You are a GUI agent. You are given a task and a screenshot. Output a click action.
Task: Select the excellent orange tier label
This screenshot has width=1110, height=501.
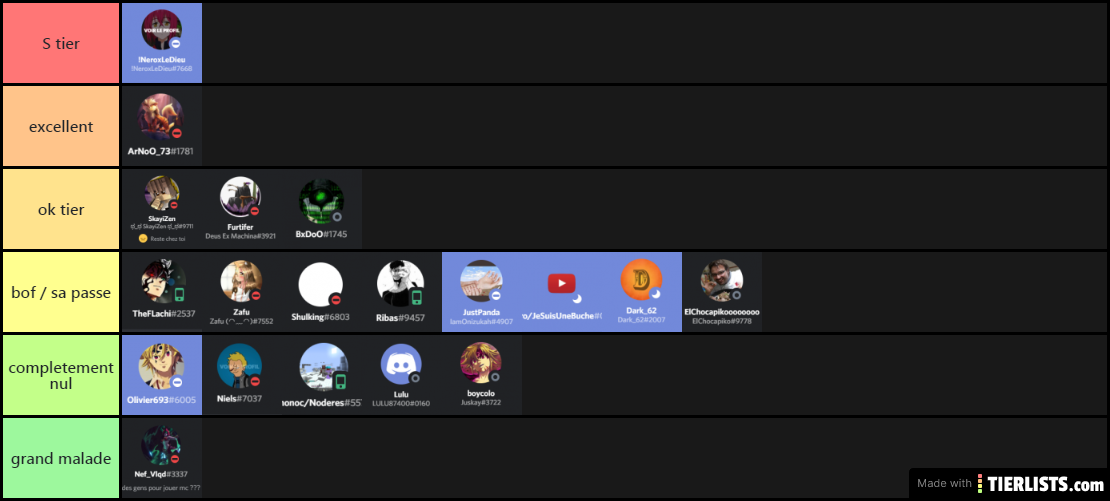(x=61, y=127)
